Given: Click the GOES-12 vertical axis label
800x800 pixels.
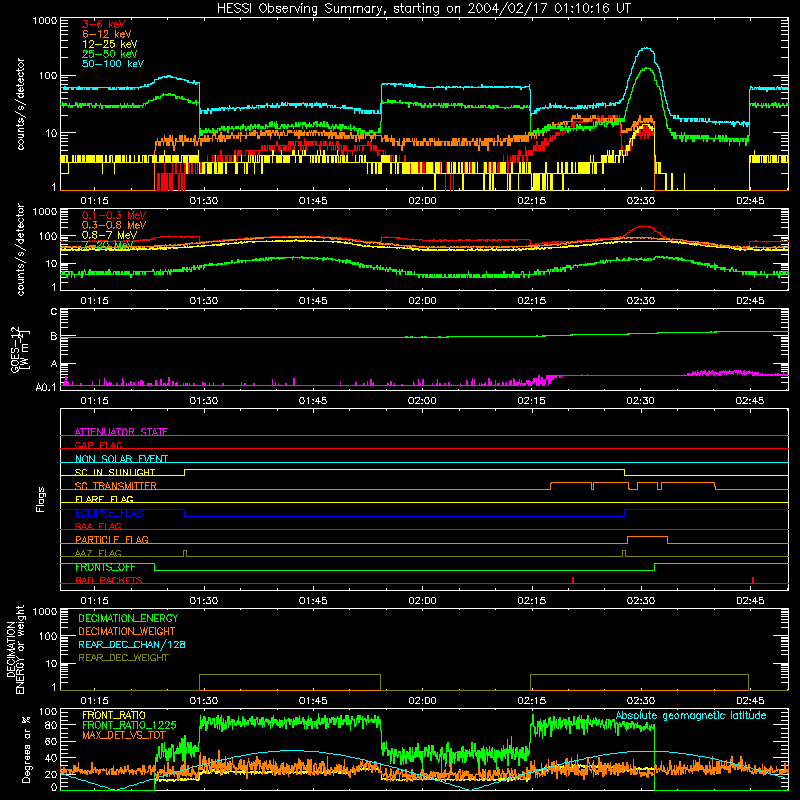Looking at the screenshot, I should [x=19, y=349].
